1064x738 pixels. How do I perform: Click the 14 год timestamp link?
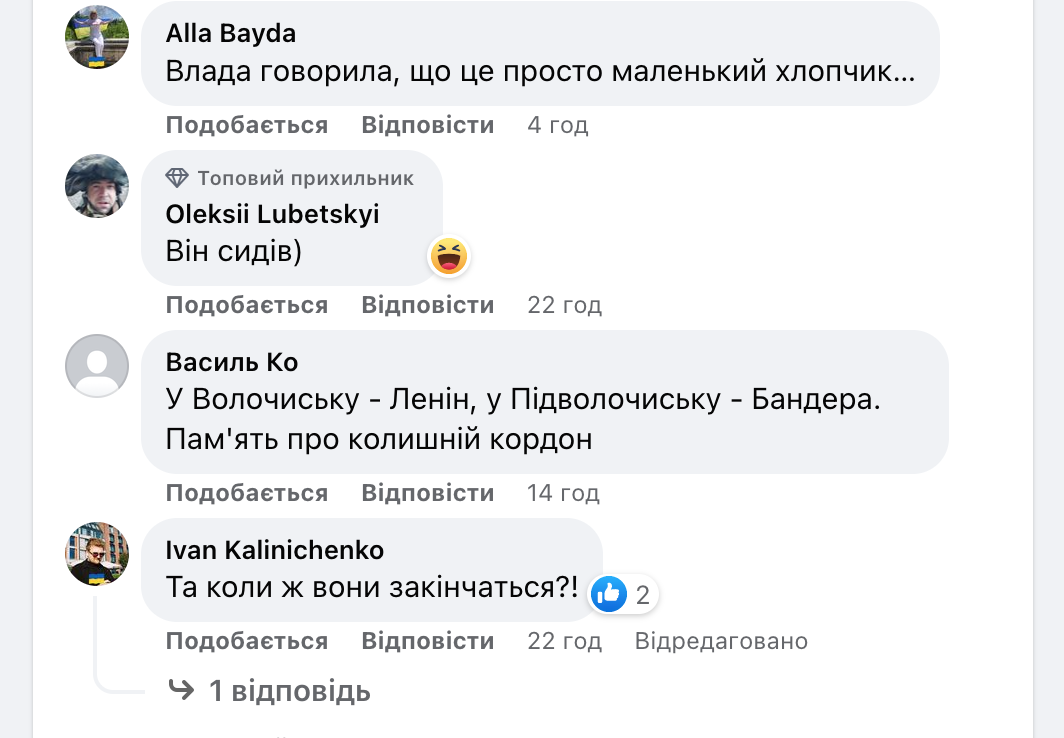[564, 493]
